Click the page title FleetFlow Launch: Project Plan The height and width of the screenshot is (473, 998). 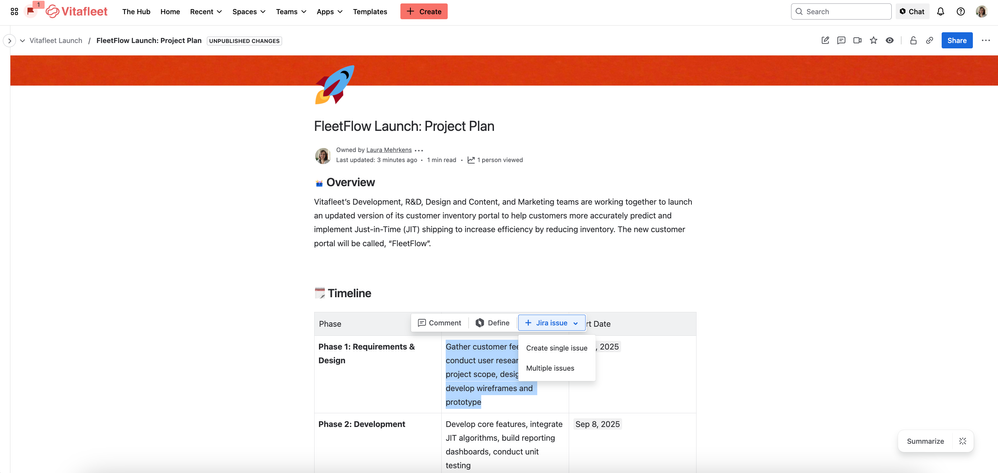pyautogui.click(x=404, y=126)
